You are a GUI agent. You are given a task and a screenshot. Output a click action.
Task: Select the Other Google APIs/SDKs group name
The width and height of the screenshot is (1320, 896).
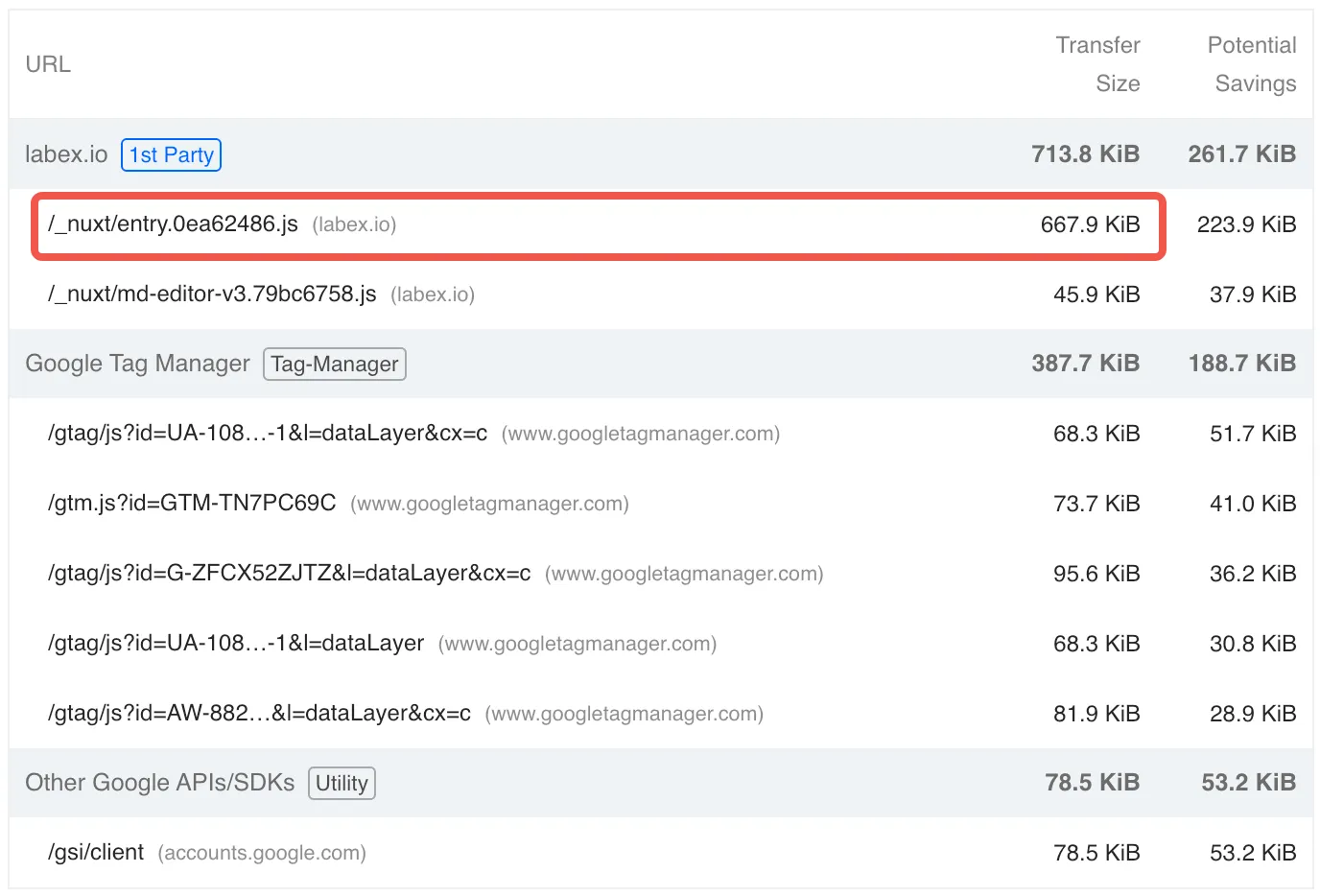coord(159,783)
